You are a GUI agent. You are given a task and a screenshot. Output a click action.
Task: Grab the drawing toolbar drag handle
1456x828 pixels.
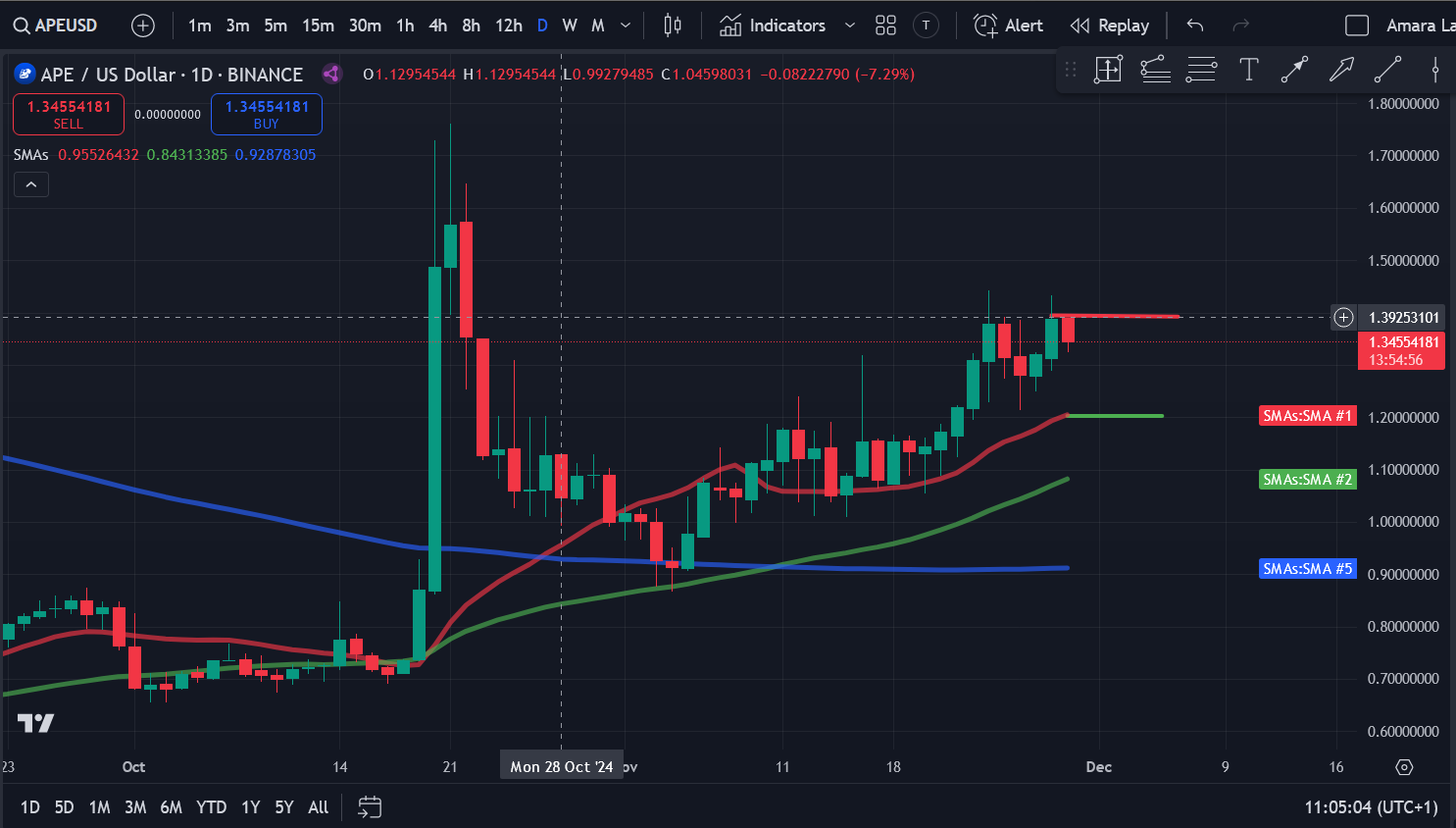click(x=1071, y=69)
